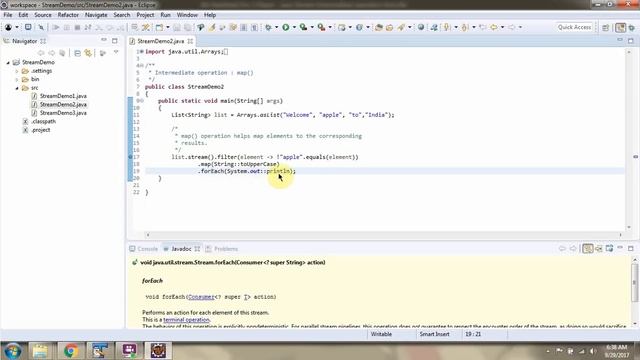Click the Open Task wand icon
This screenshot has height=360, width=640.
[401, 27]
